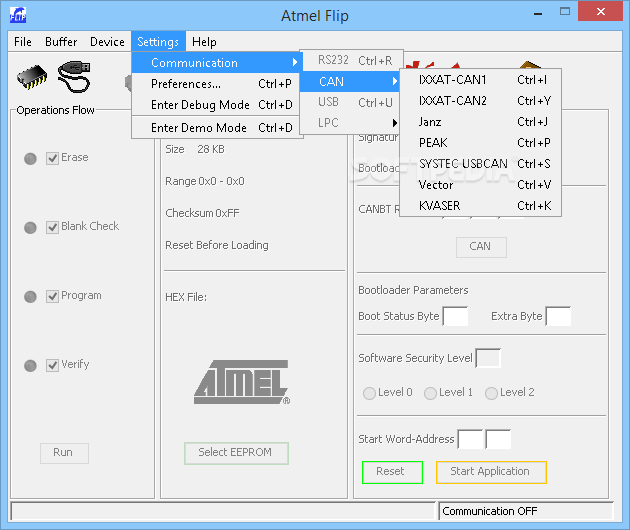Click the gray status dot beside Verify
This screenshot has height=530, width=630.
pyautogui.click(x=30, y=366)
